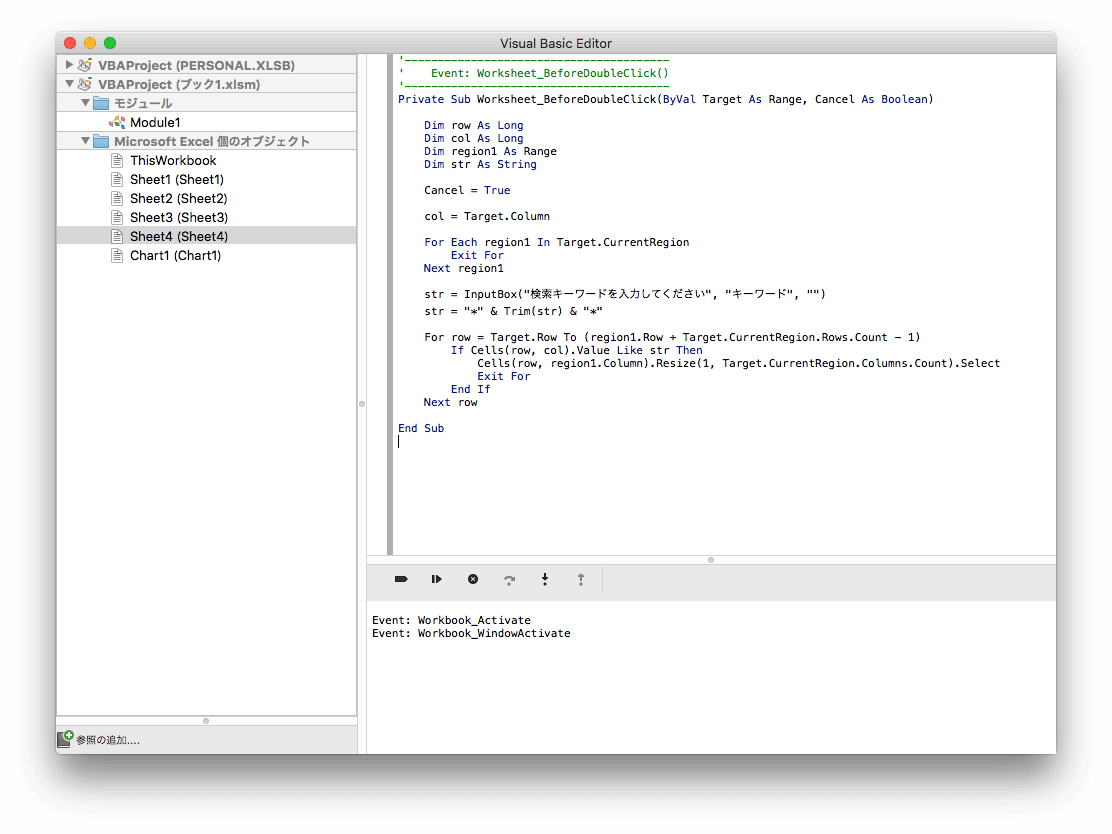Select Sheet2 (Sheet2) object
Image resolution: width=1112 pixels, height=834 pixels.
[x=178, y=198]
